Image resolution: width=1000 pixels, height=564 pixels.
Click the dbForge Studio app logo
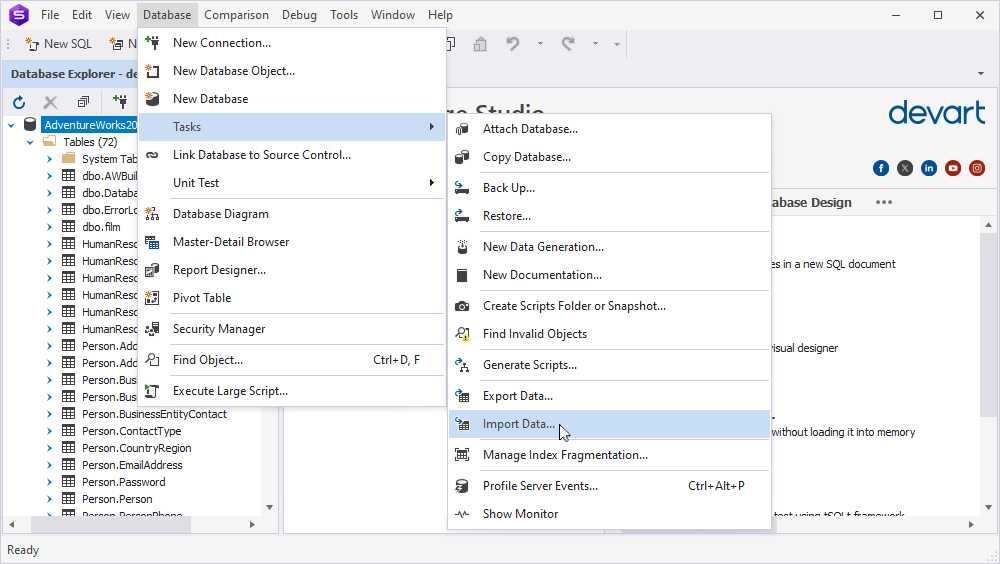(19, 15)
